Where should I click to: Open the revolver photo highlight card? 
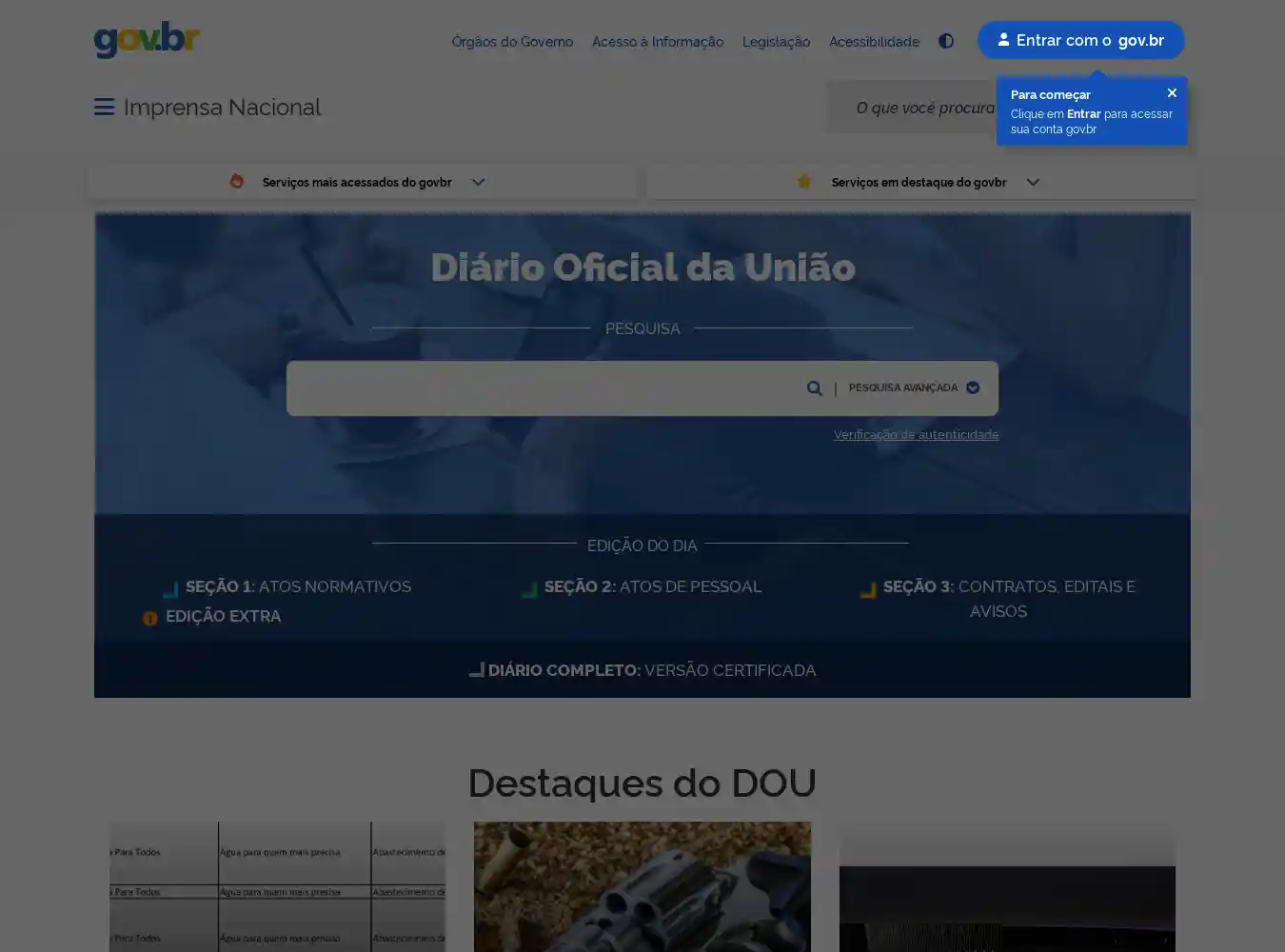642,886
